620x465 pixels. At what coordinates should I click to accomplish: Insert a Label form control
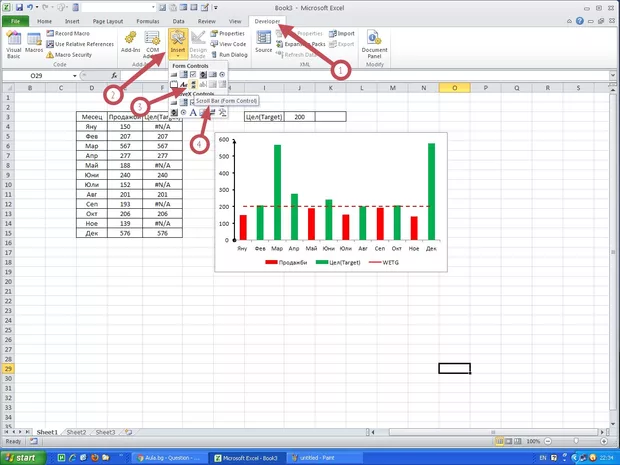[183, 84]
